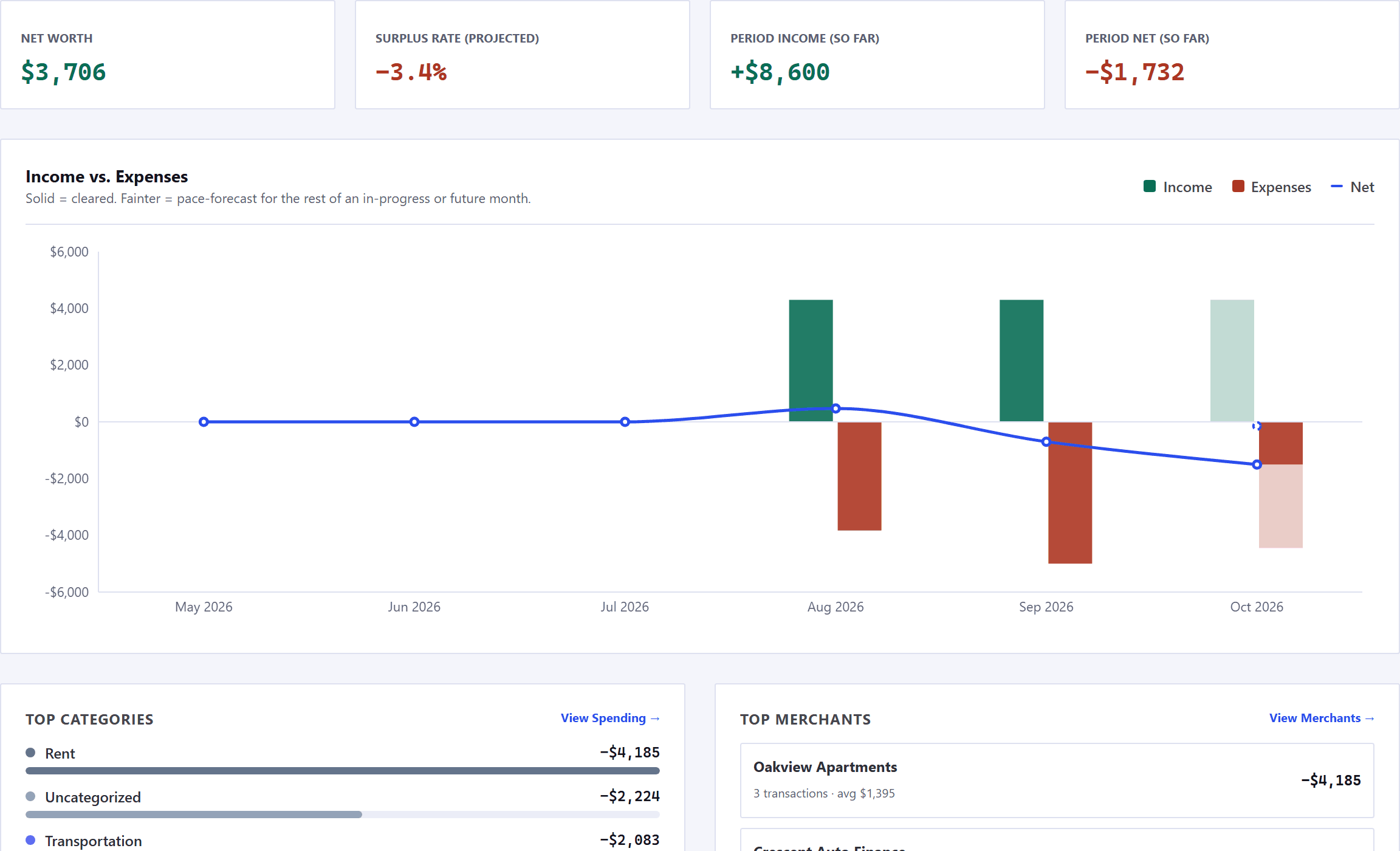Select the Jun 2026 net line point
The height and width of the screenshot is (851, 1400).
point(414,422)
